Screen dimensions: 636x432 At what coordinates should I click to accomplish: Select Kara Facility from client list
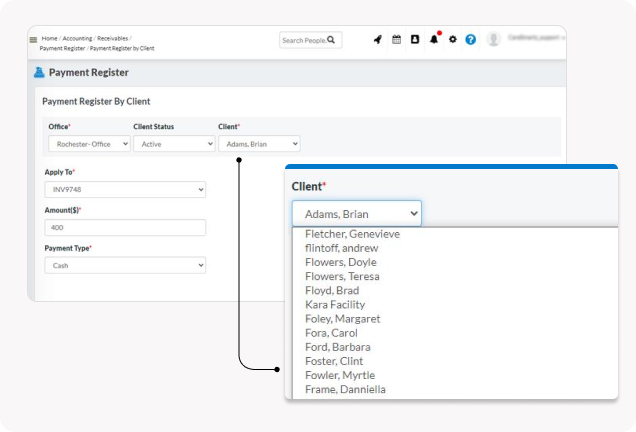pyautogui.click(x=335, y=304)
